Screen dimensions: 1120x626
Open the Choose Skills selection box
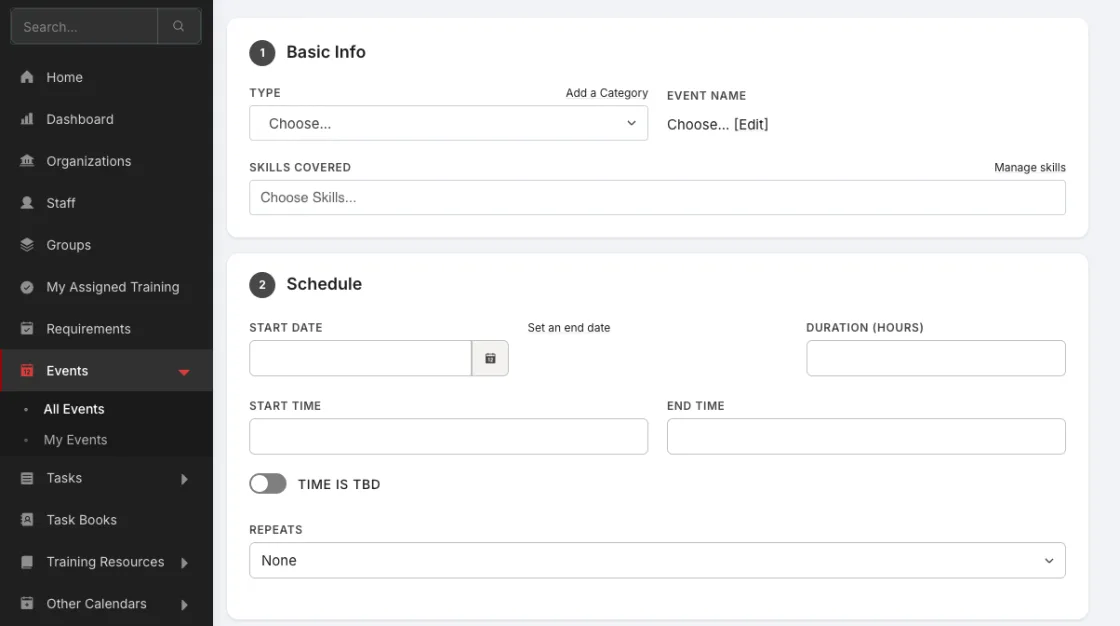pos(657,197)
